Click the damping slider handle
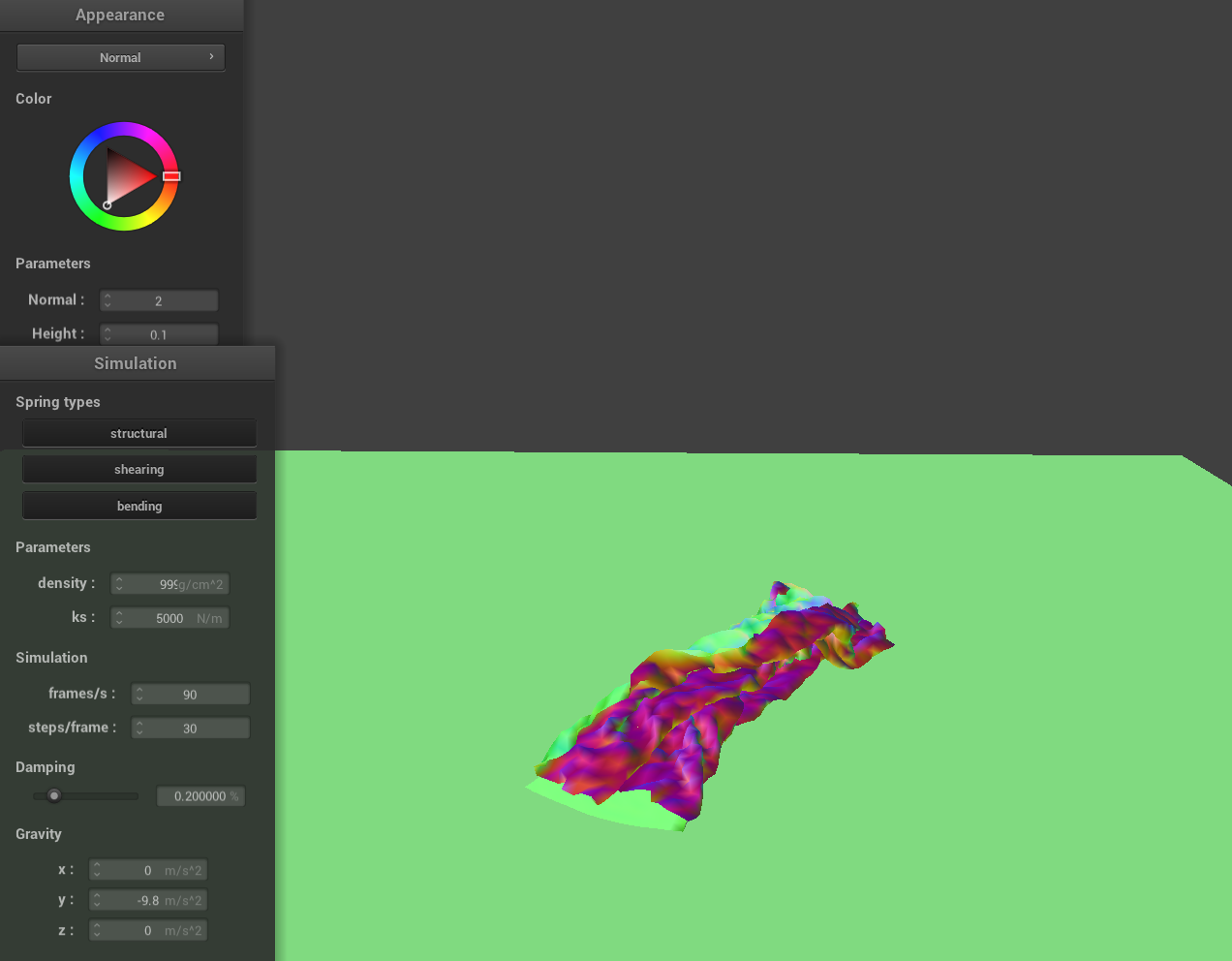The image size is (1232, 961). pyautogui.click(x=54, y=796)
